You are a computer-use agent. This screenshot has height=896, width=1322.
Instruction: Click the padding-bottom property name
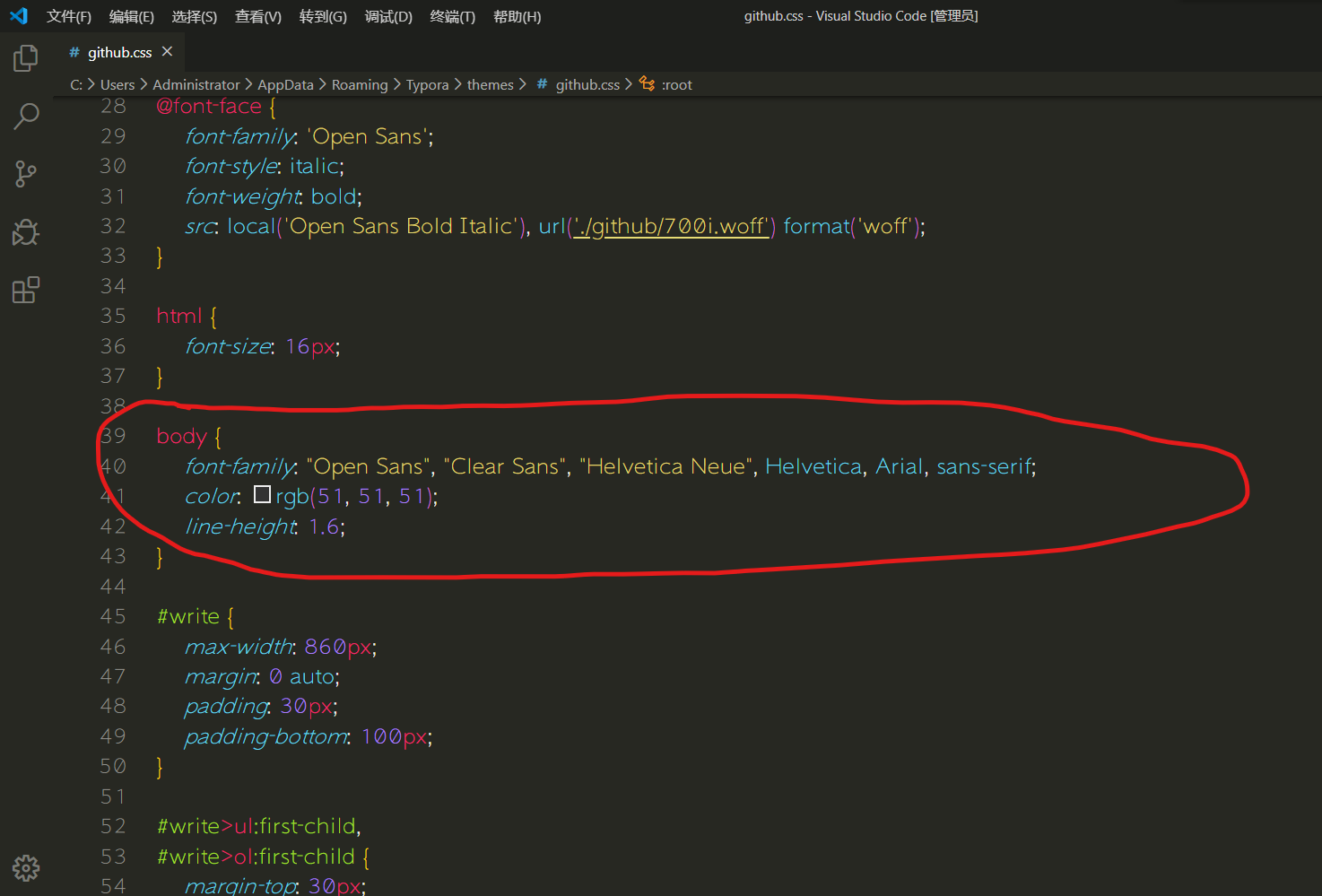click(x=265, y=736)
